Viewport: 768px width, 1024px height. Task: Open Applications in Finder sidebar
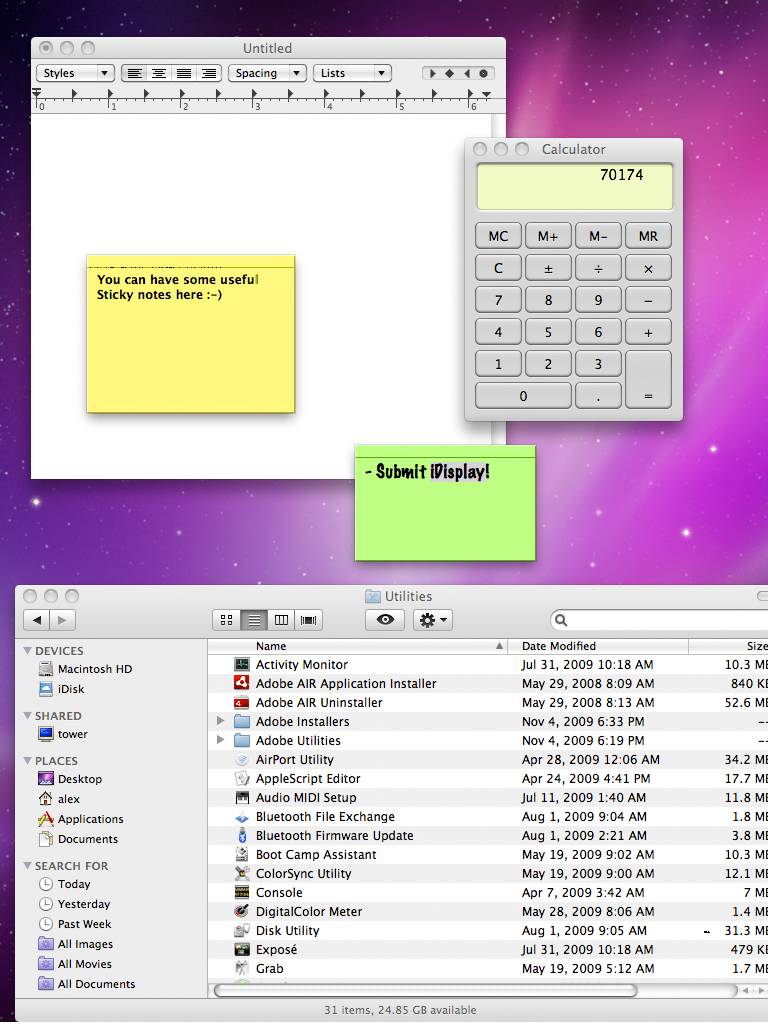(x=80, y=819)
